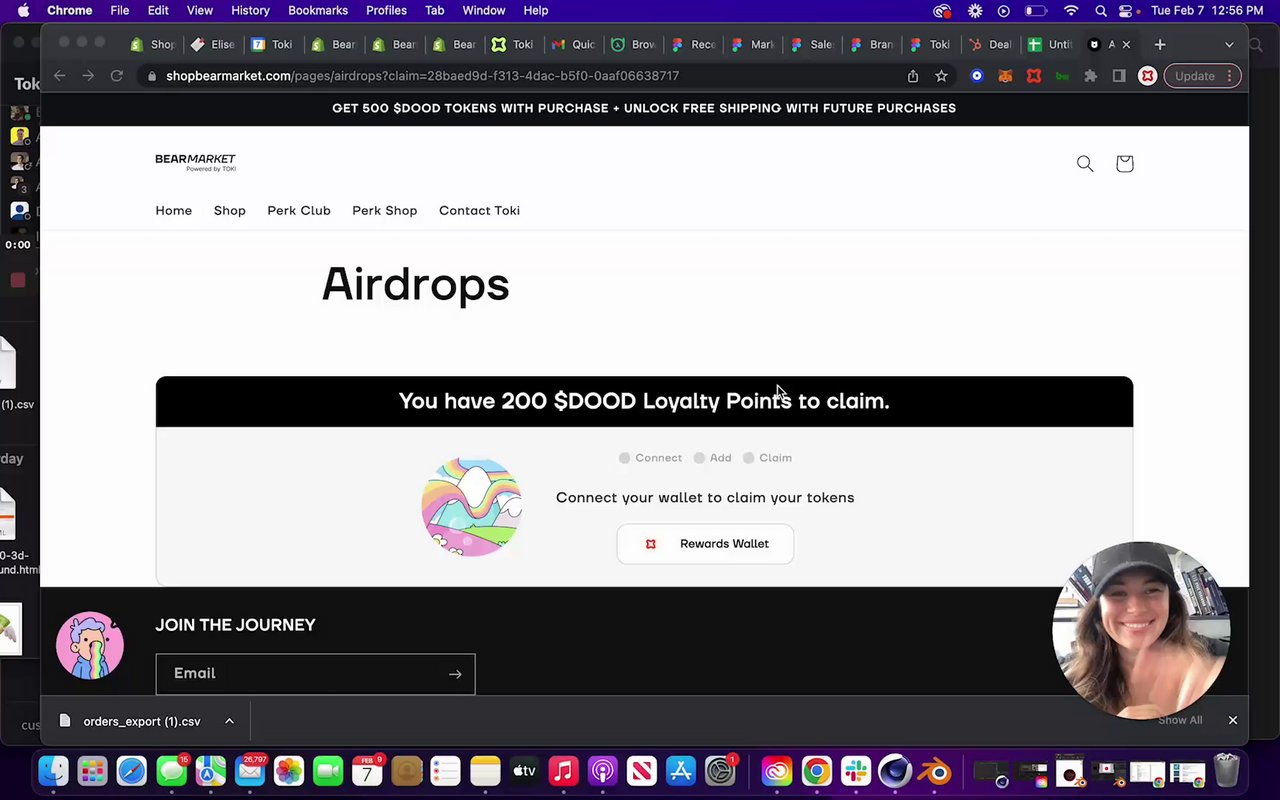Submit email with the arrow icon
This screenshot has height=800, width=1280.
455,674
